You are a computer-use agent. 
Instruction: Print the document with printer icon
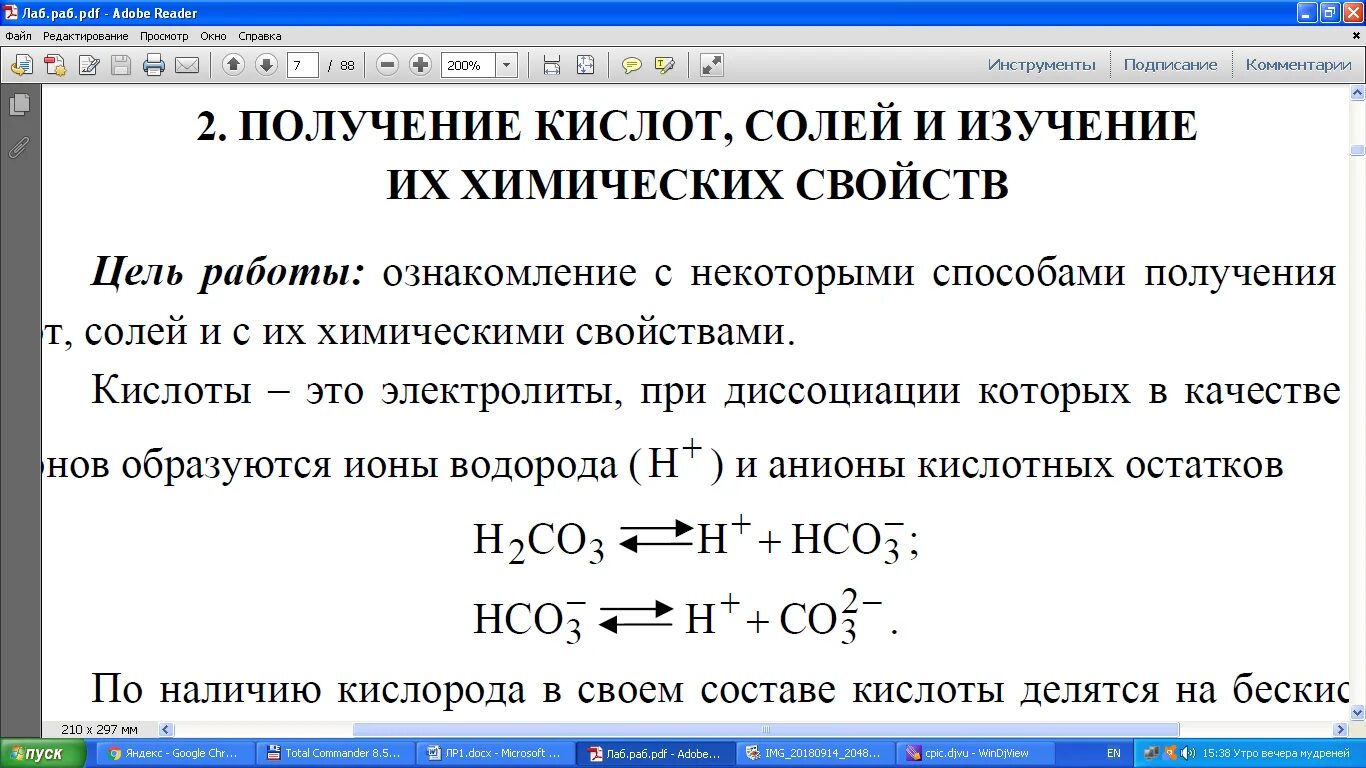[x=154, y=66]
